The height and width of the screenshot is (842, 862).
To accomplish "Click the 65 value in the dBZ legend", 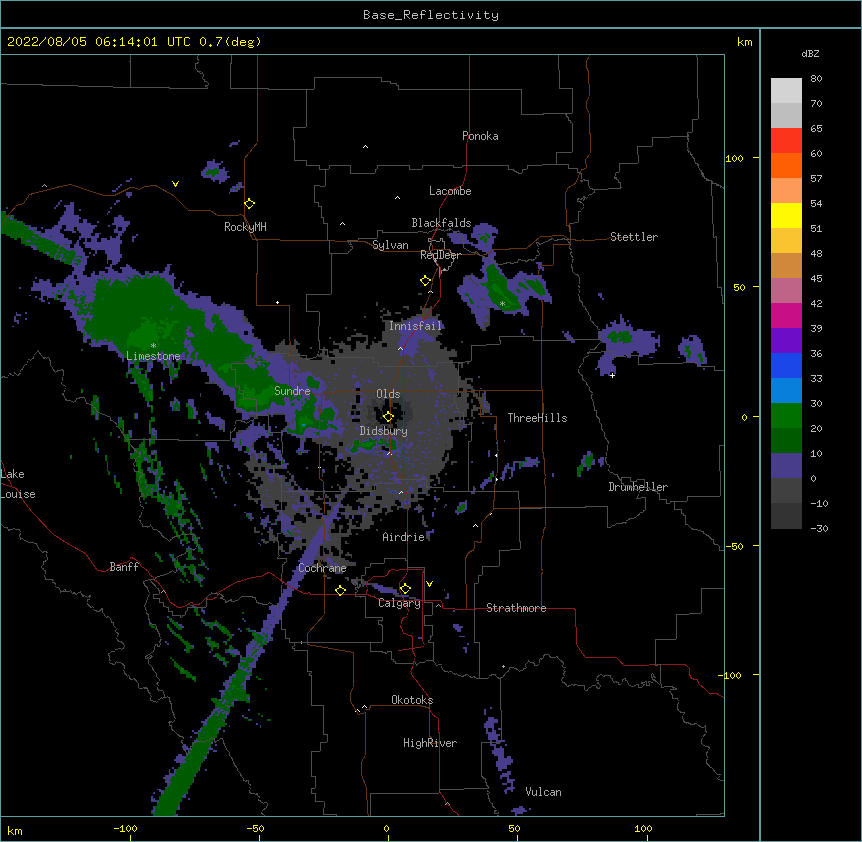I will pos(816,129).
